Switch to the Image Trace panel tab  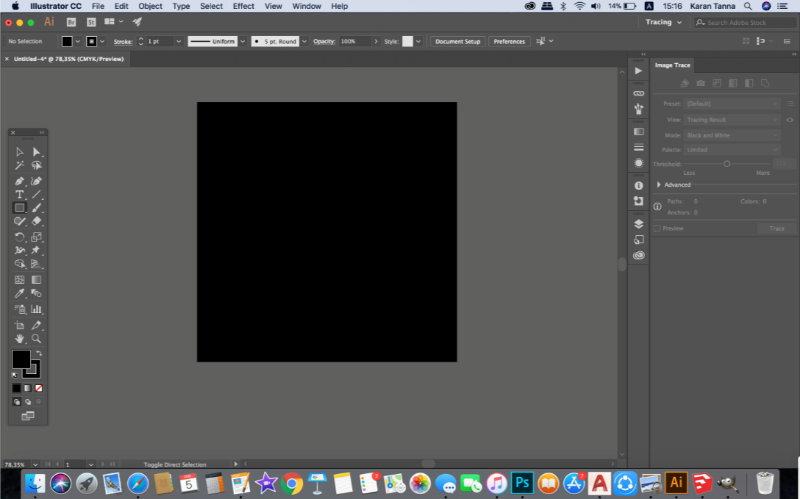point(672,65)
